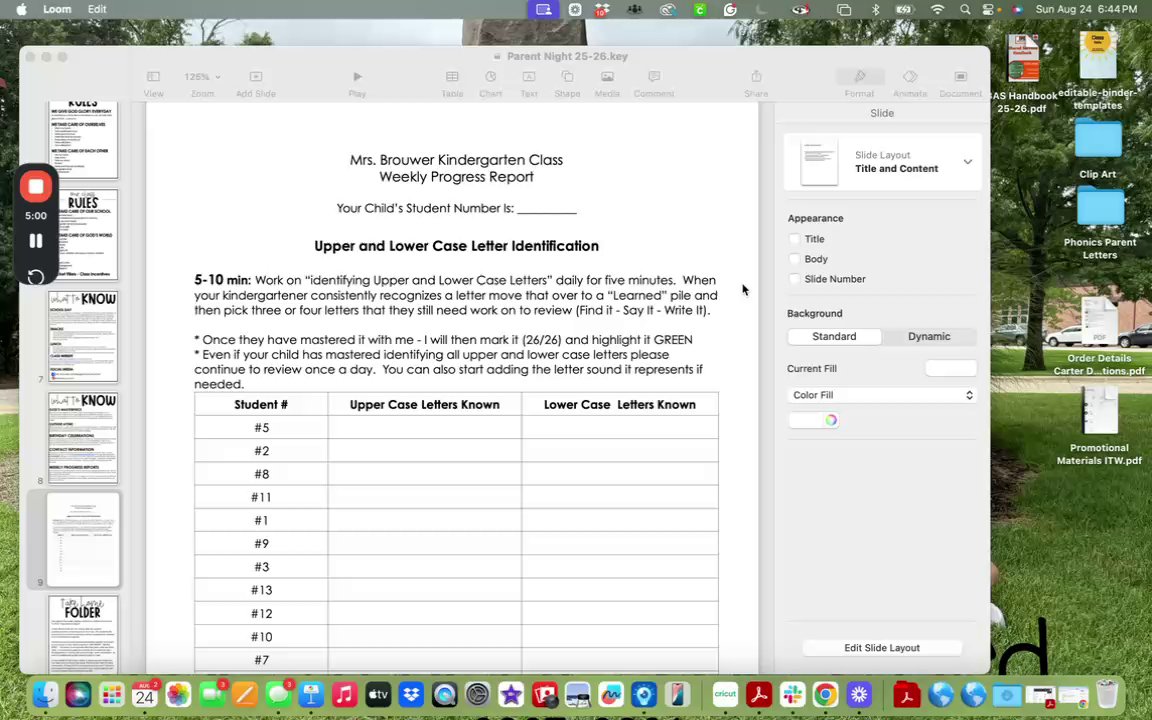Image resolution: width=1152 pixels, height=720 pixels.
Task: Insert a Table from toolbar
Action: click(x=452, y=77)
